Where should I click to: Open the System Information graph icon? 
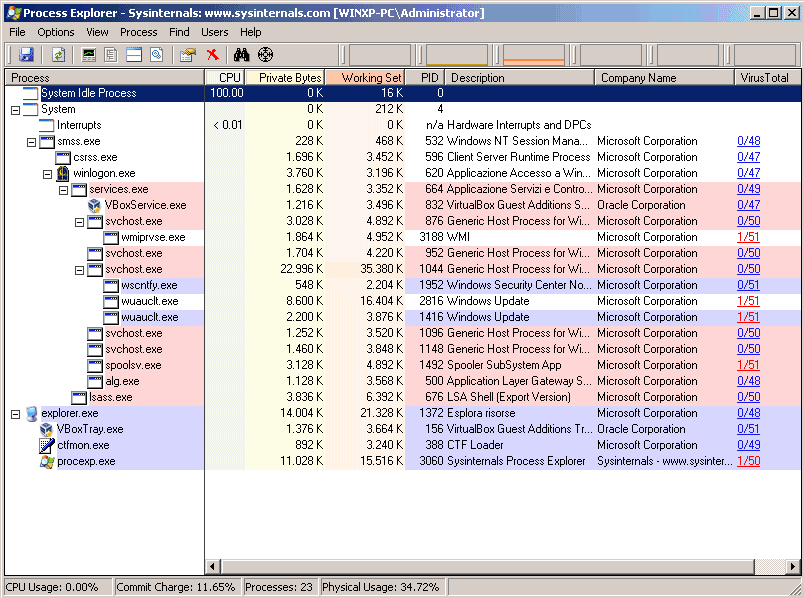(89, 54)
